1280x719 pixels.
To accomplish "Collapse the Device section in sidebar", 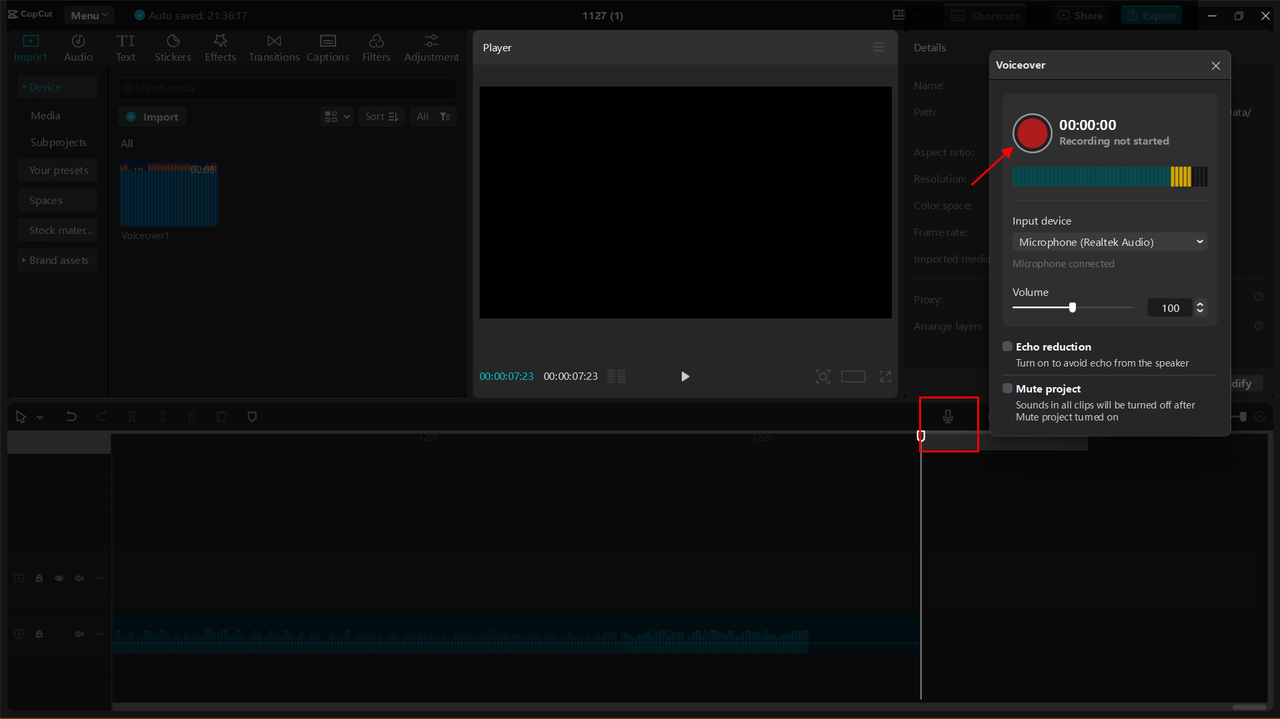I will (x=57, y=87).
